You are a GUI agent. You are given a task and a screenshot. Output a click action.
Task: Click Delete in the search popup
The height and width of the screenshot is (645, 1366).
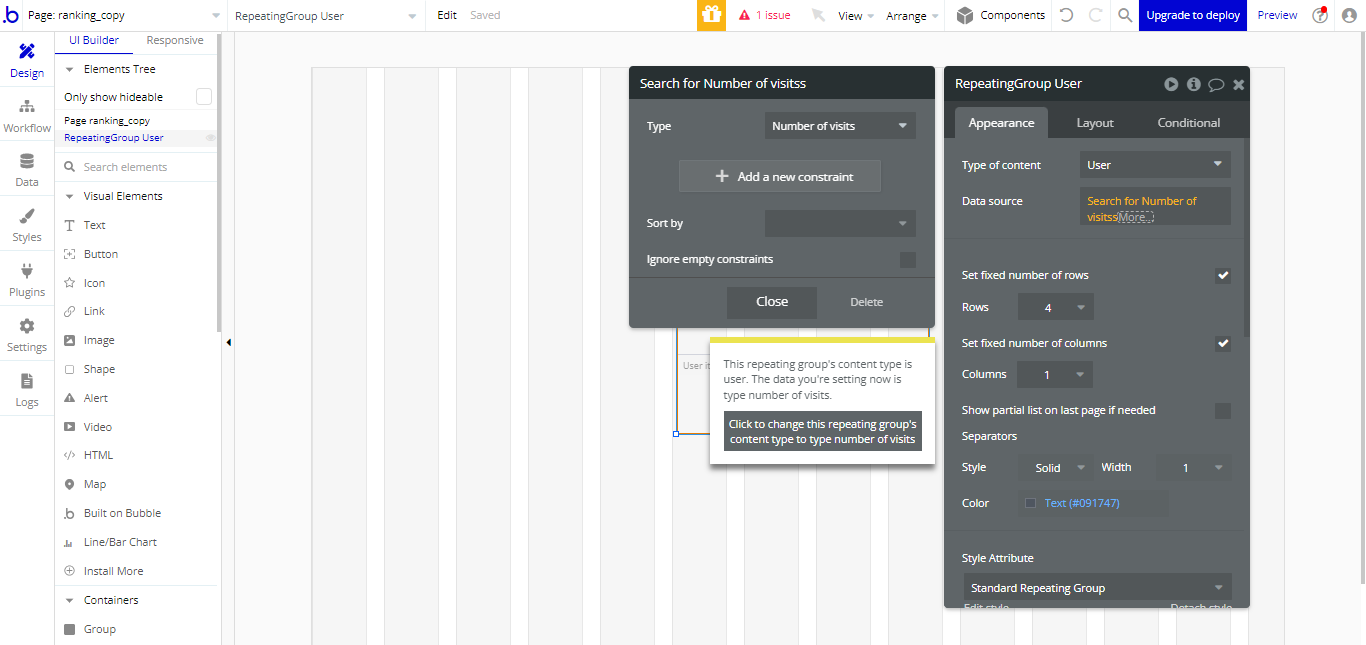(x=867, y=302)
